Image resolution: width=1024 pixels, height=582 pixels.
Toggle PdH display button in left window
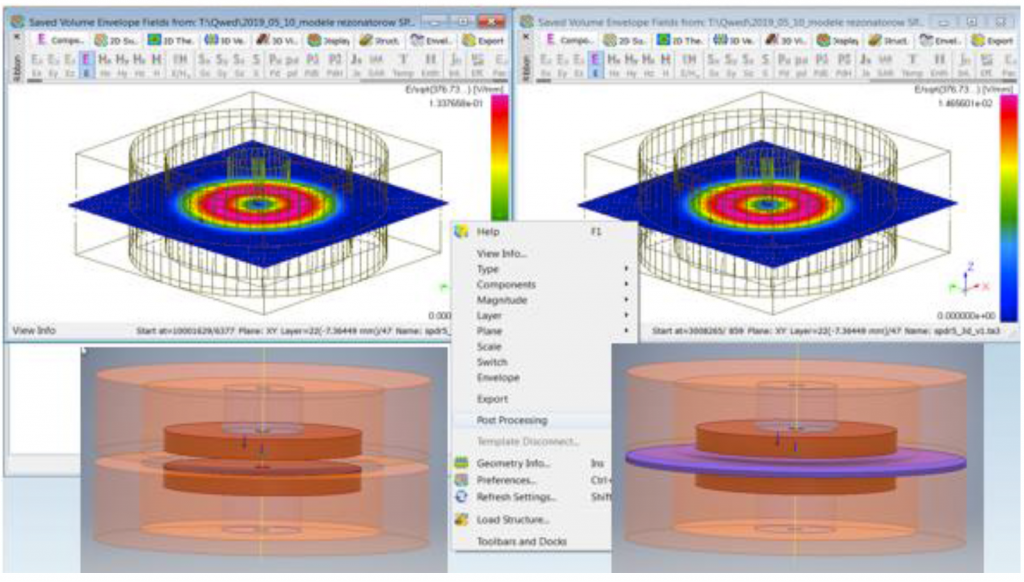[x=335, y=65]
